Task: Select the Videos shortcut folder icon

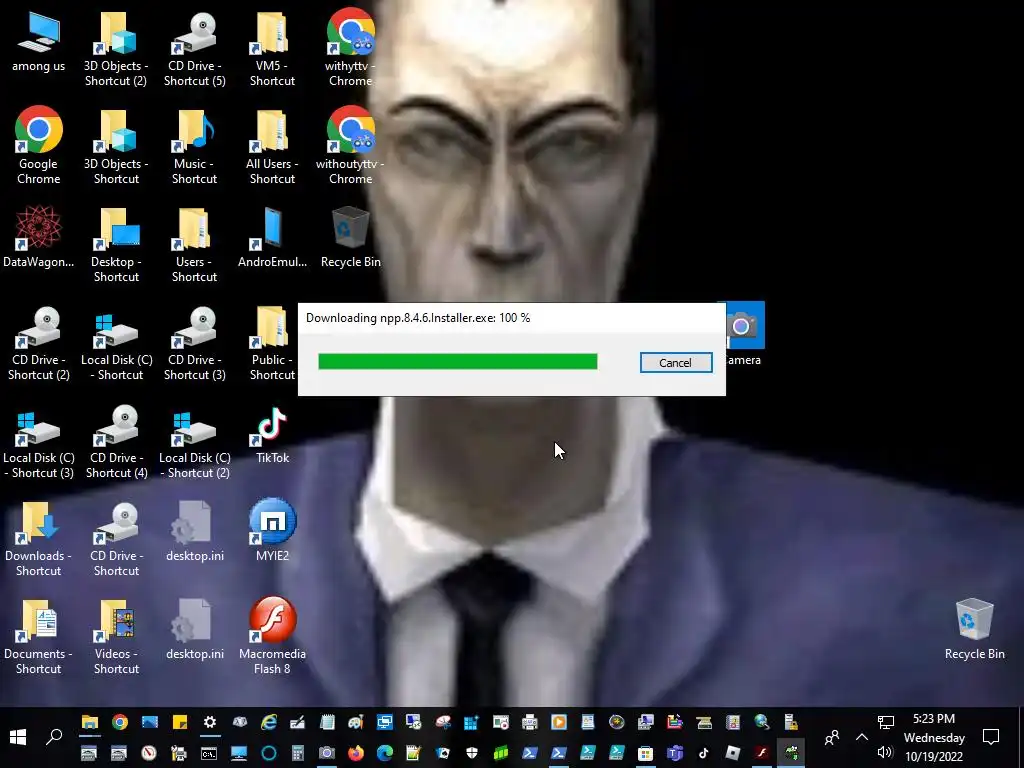Action: point(116,635)
